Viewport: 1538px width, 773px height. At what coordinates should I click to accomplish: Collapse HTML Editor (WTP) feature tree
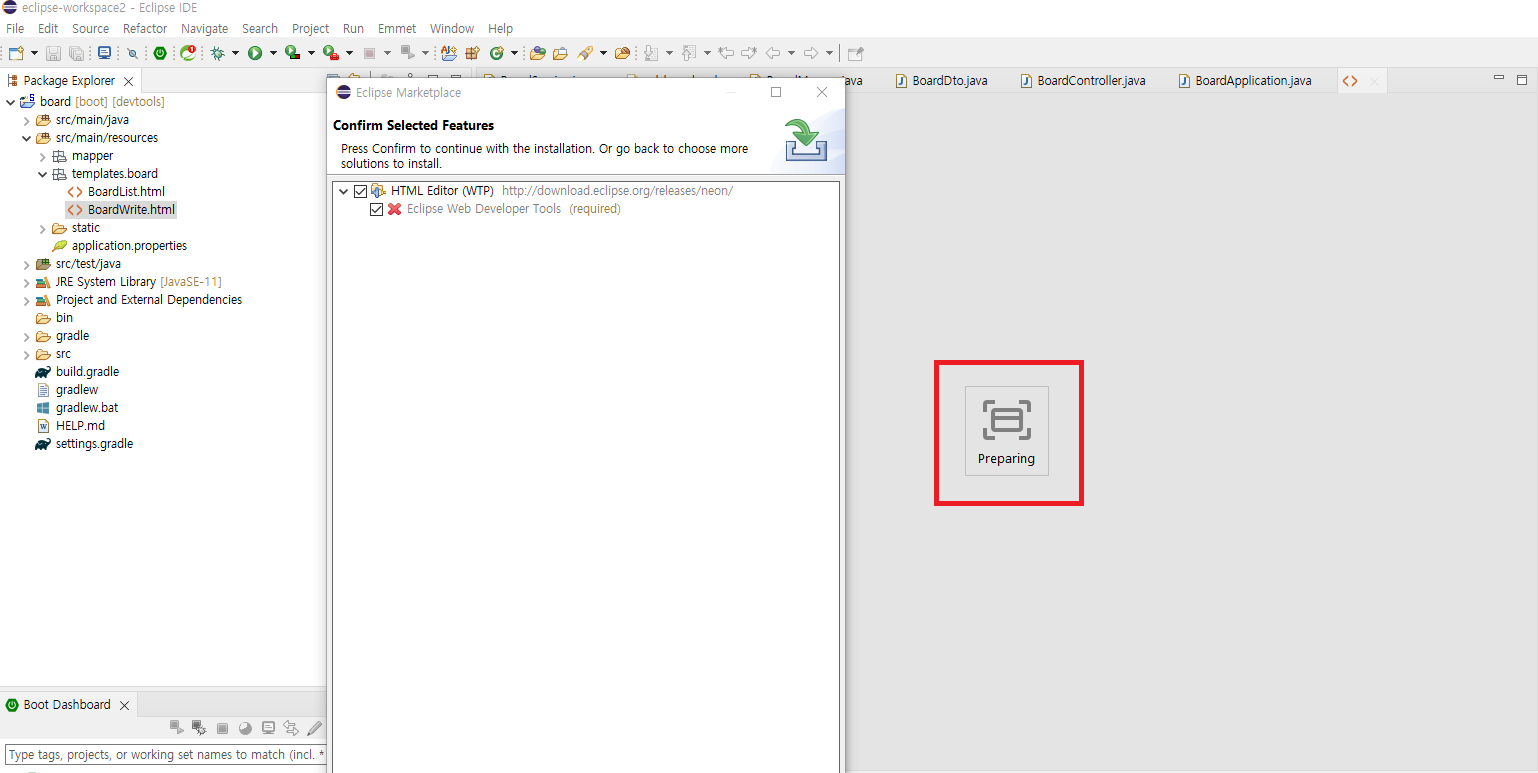click(x=344, y=191)
